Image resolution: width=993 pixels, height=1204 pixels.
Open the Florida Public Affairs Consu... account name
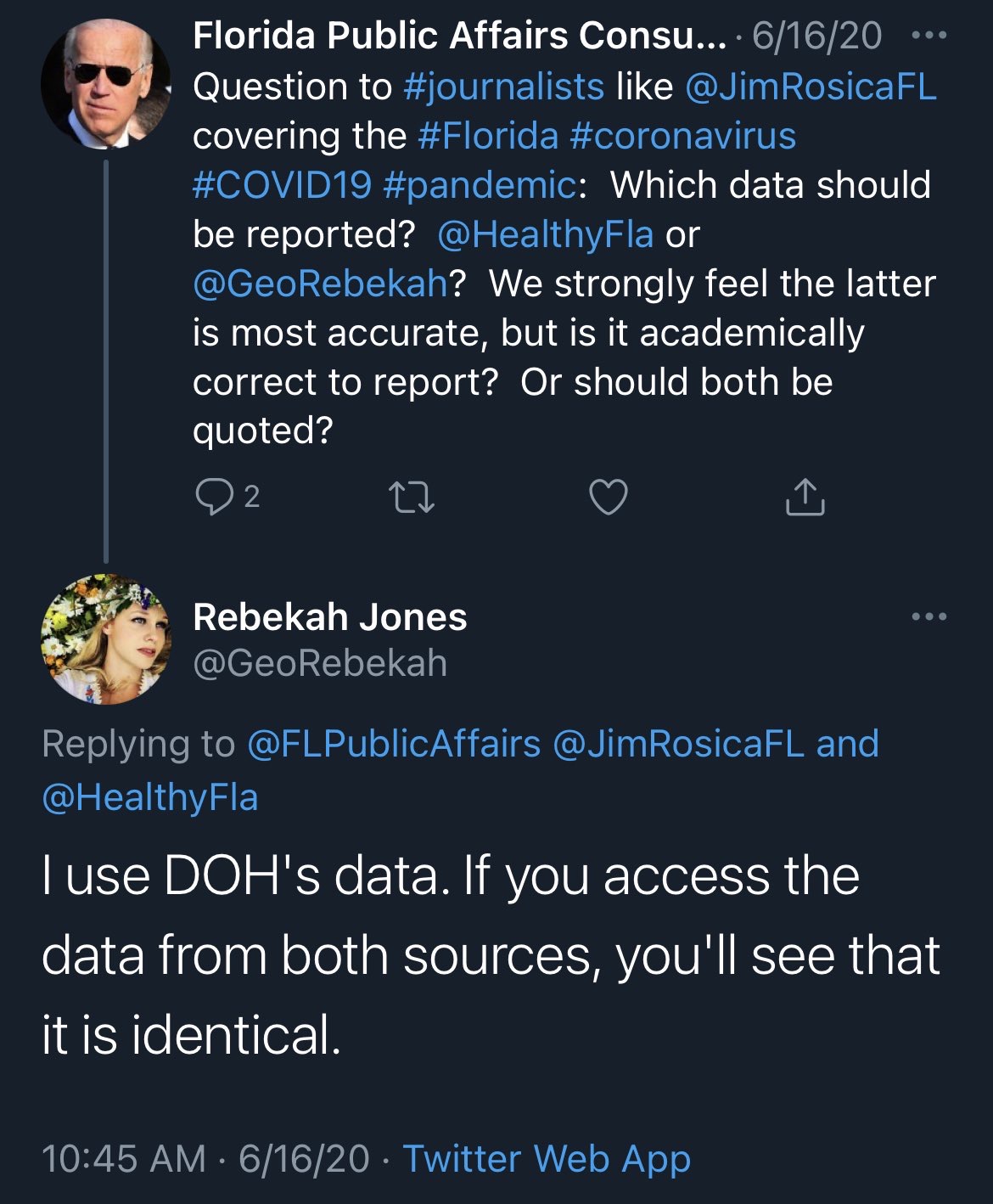459,36
